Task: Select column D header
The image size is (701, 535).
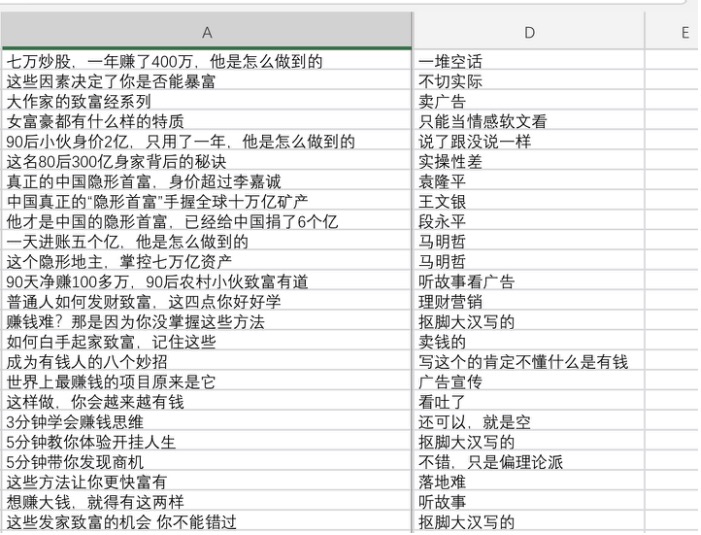Action: pyautogui.click(x=528, y=31)
